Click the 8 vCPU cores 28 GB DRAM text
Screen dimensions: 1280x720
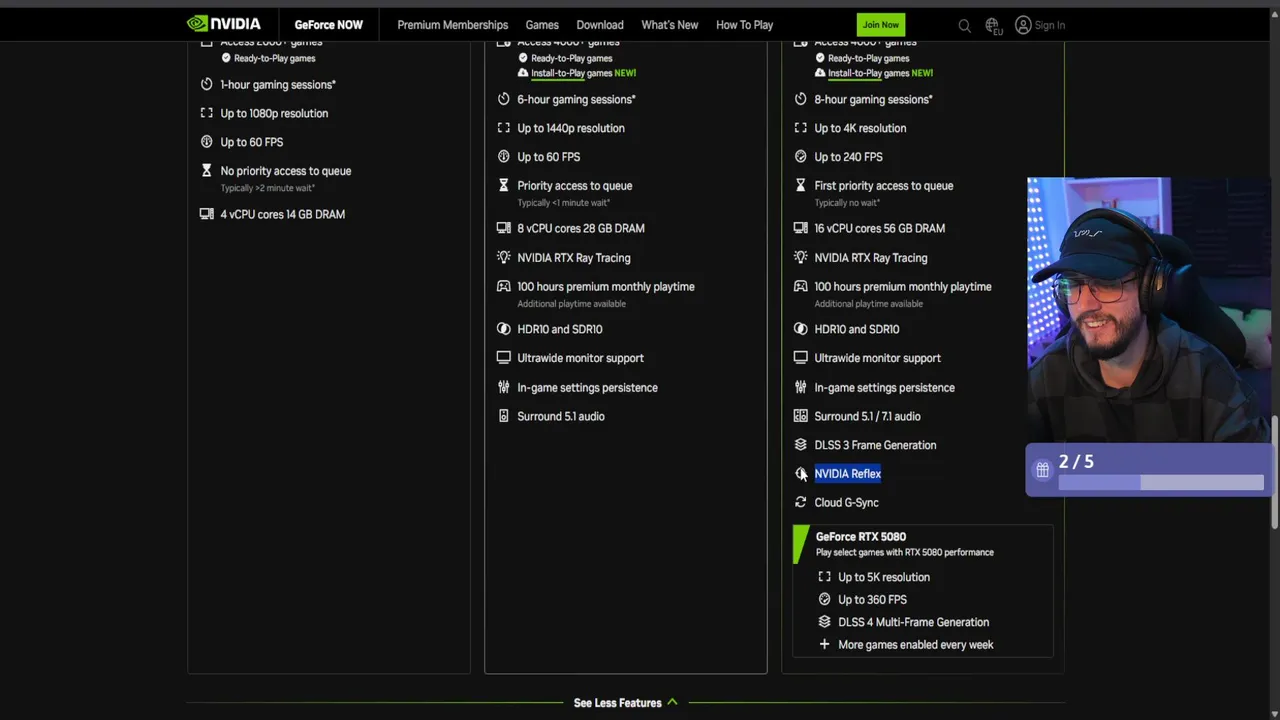[x=581, y=228]
